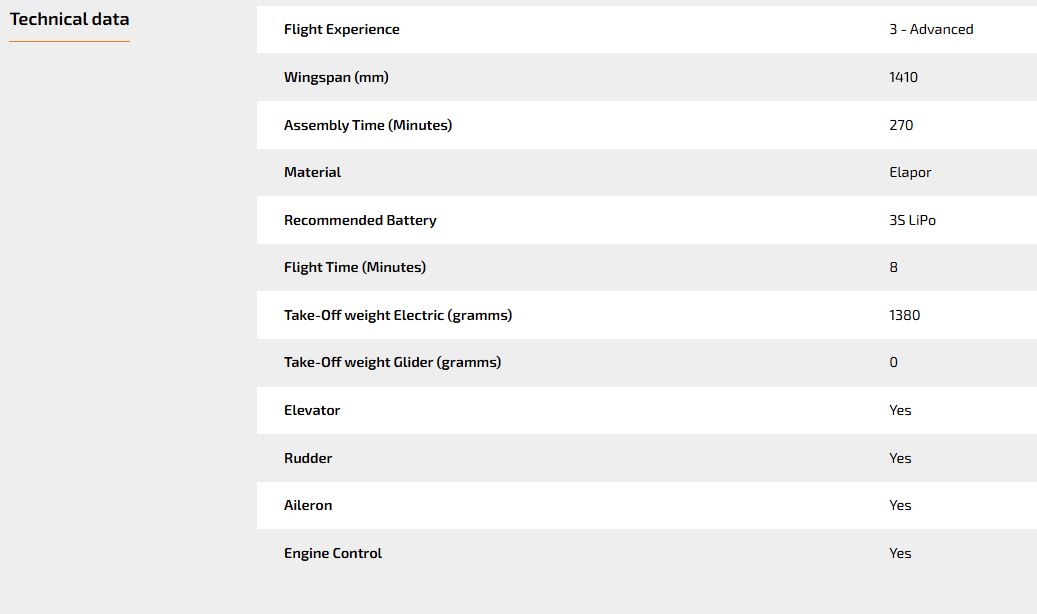
Task: Select the take-off weight value 1380
Action: coord(904,315)
